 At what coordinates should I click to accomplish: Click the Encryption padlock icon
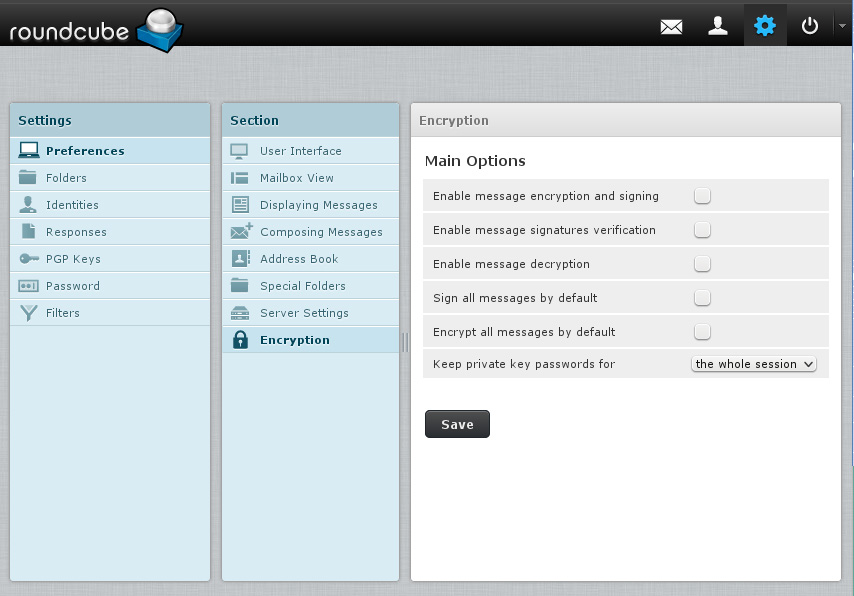pos(240,339)
